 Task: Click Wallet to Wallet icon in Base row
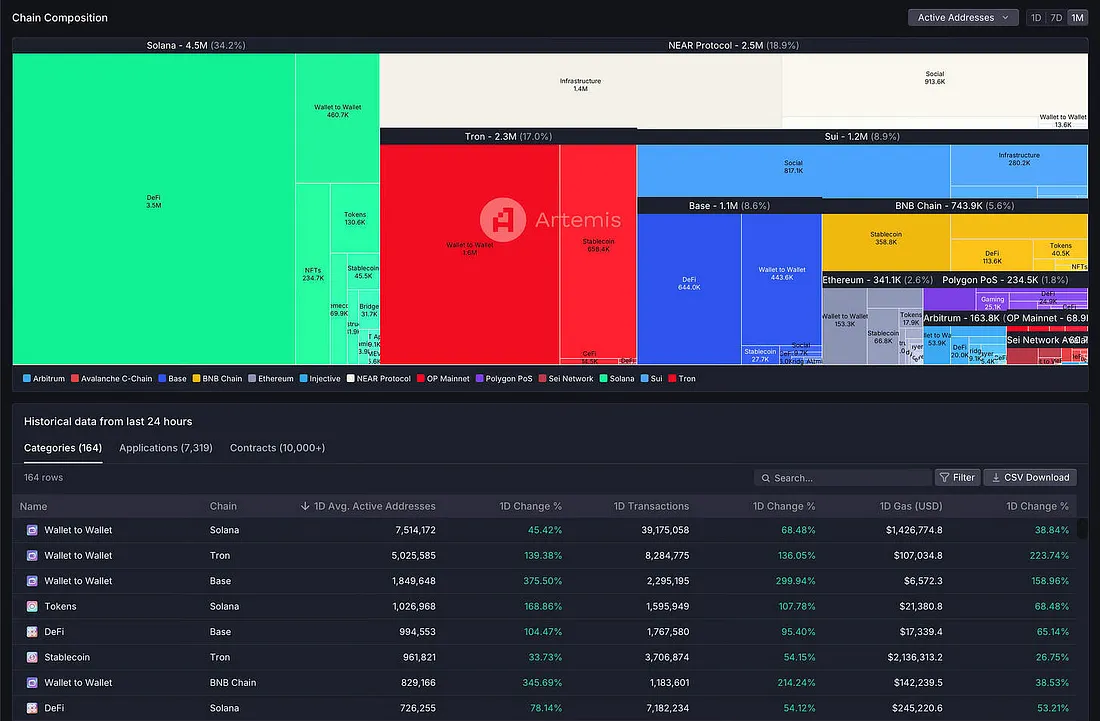32,581
